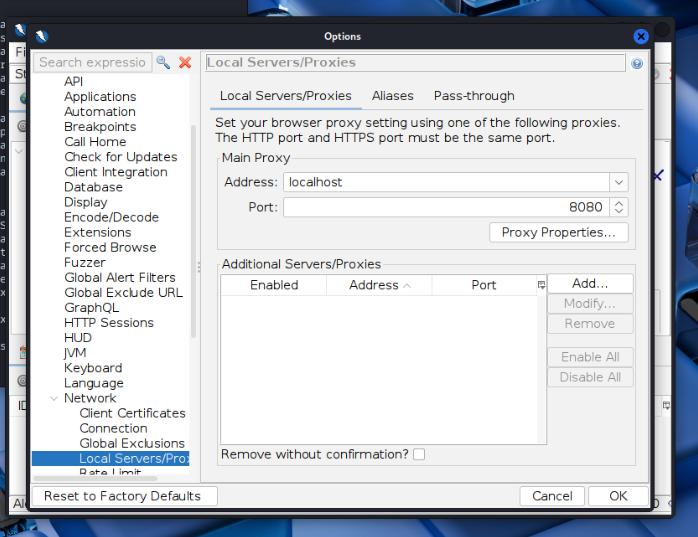Clear search with the red X icon

[x=185, y=62]
